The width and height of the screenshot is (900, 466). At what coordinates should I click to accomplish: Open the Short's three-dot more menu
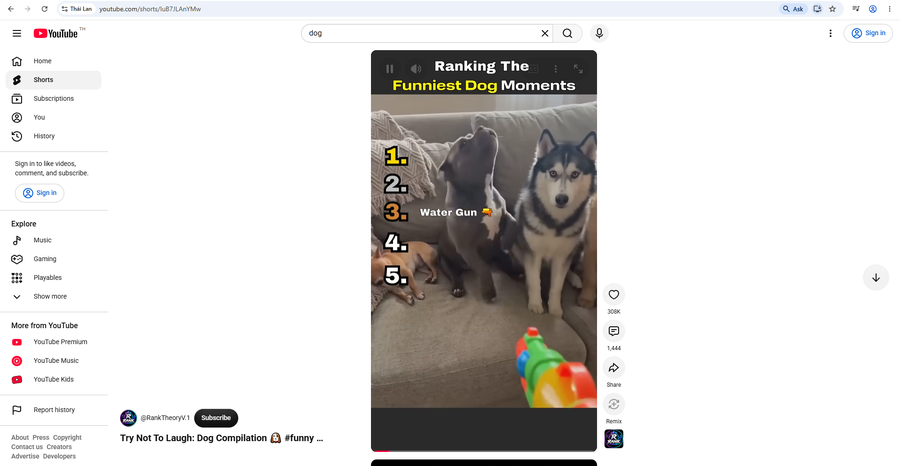pos(555,69)
